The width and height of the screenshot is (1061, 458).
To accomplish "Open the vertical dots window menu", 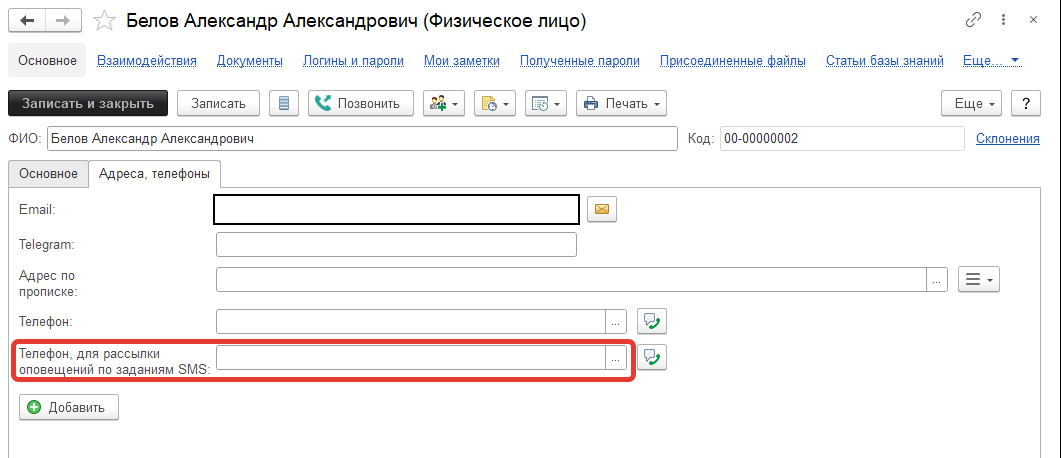I will click(x=1004, y=20).
